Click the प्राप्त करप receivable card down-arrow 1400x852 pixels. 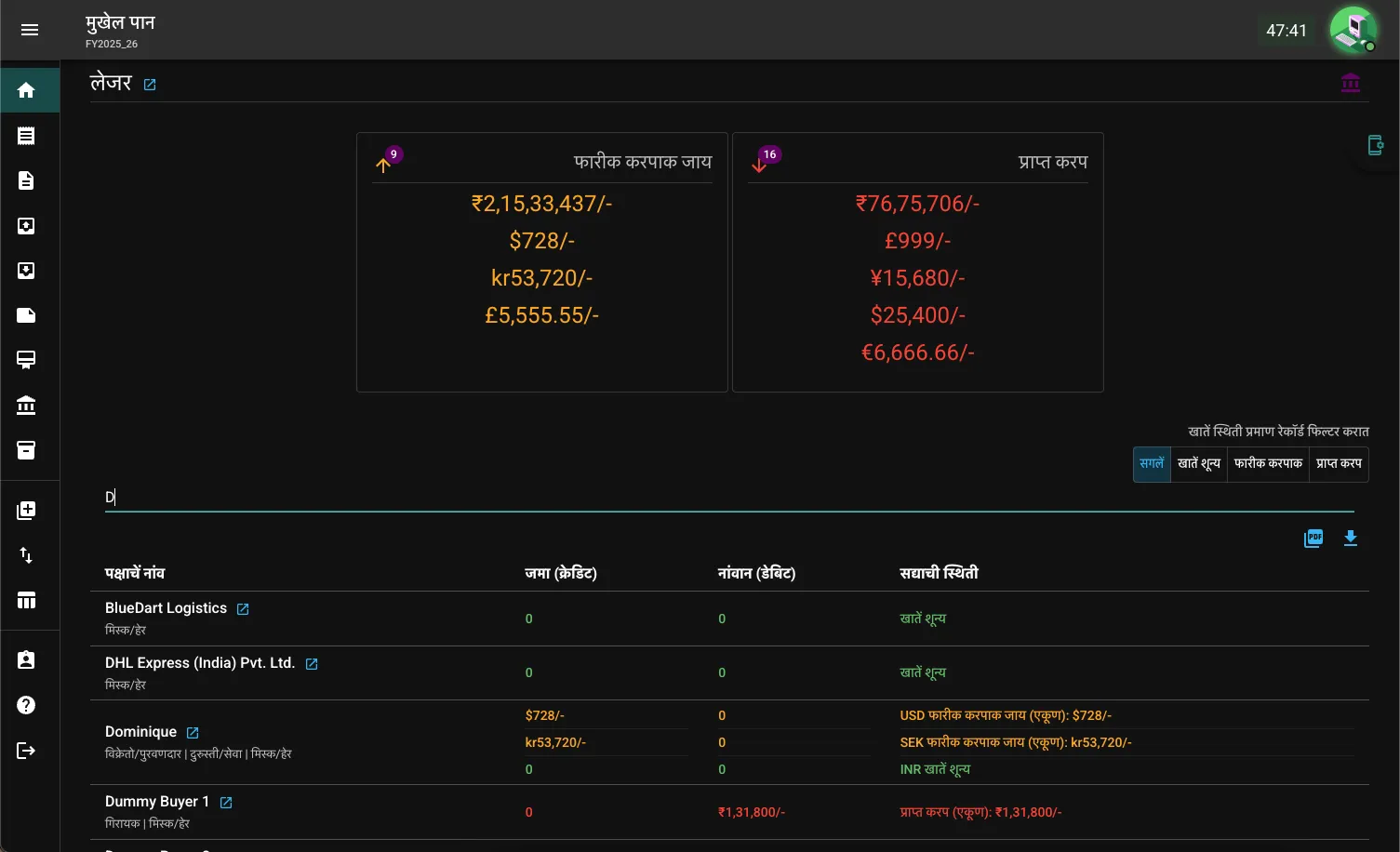(x=759, y=166)
